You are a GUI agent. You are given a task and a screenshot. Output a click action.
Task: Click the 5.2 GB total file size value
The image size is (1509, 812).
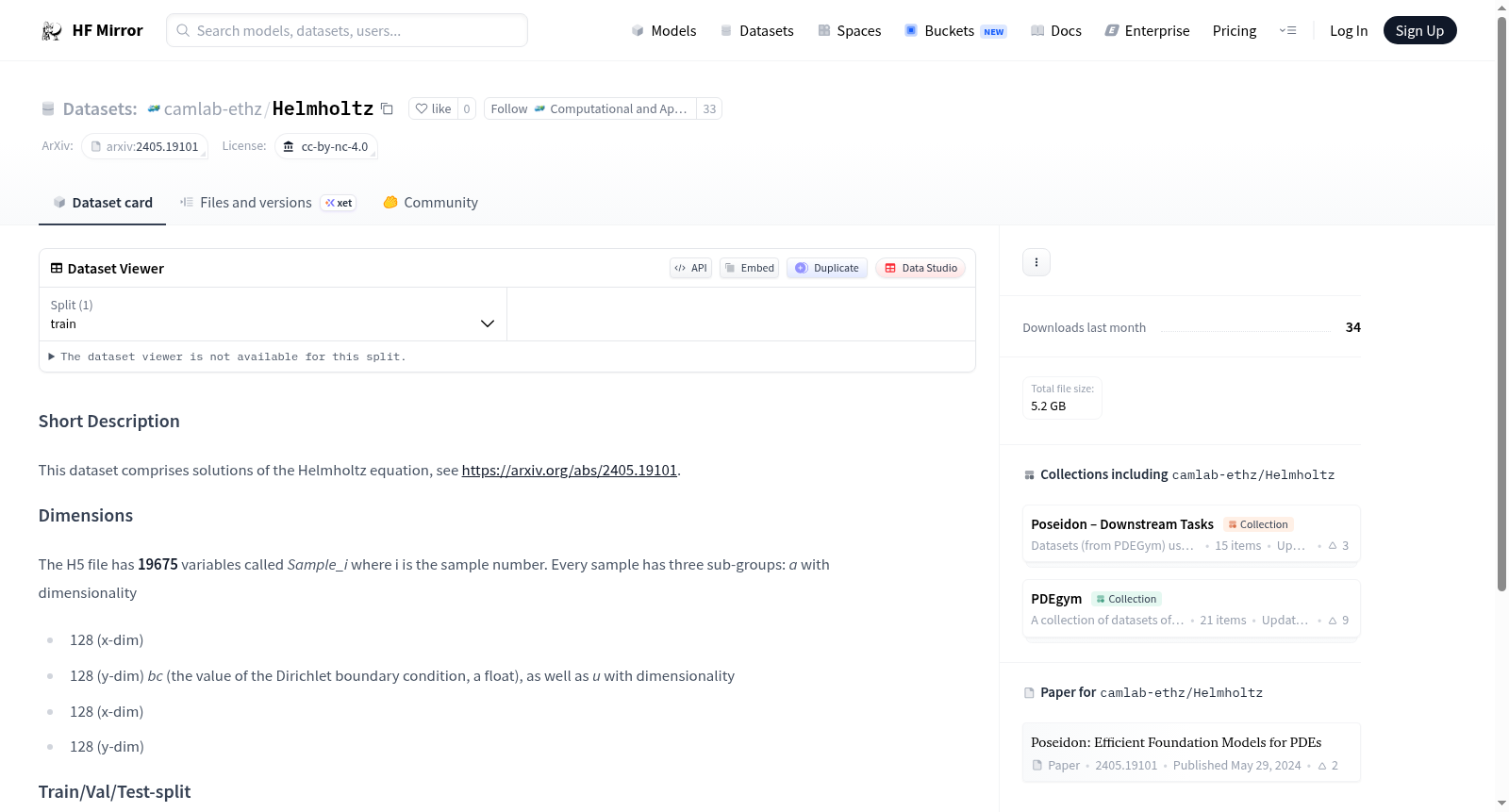pos(1049,406)
